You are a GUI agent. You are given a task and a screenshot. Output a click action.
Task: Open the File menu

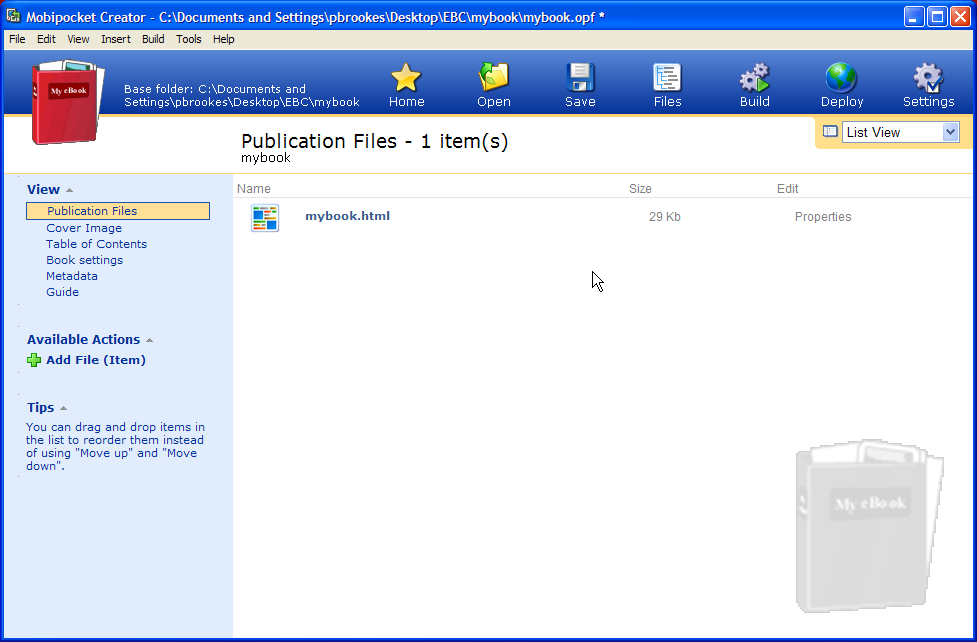pos(17,39)
